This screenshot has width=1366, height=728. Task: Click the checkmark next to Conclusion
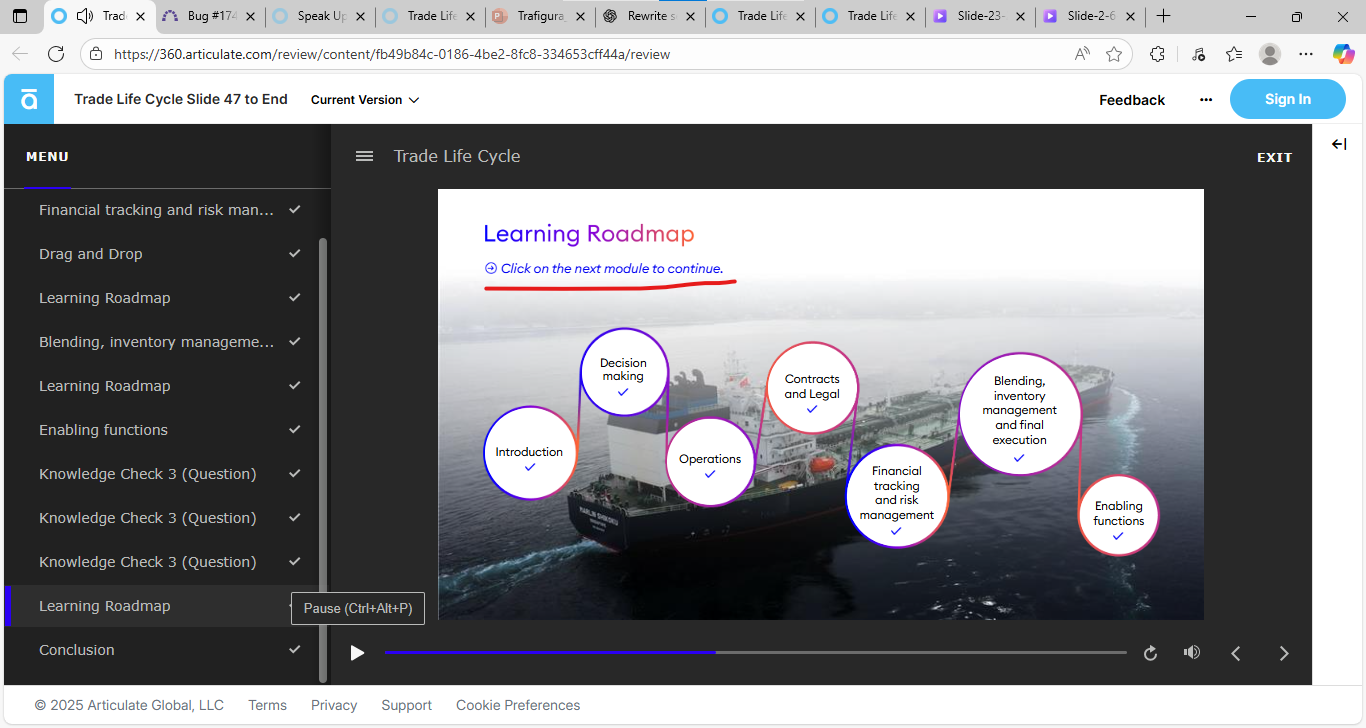point(294,650)
